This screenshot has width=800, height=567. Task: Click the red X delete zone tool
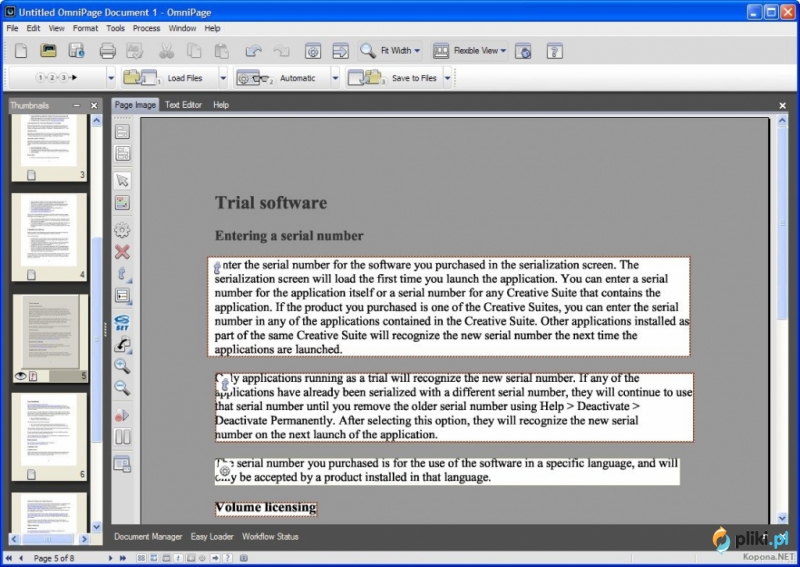[x=122, y=252]
